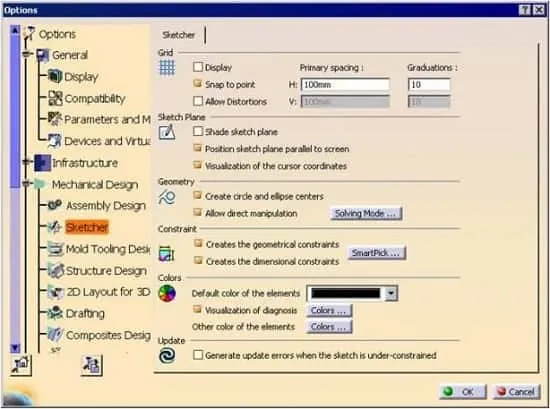
Task: Toggle Visualization of diagnosis checkbox
Action: pyautogui.click(x=198, y=310)
